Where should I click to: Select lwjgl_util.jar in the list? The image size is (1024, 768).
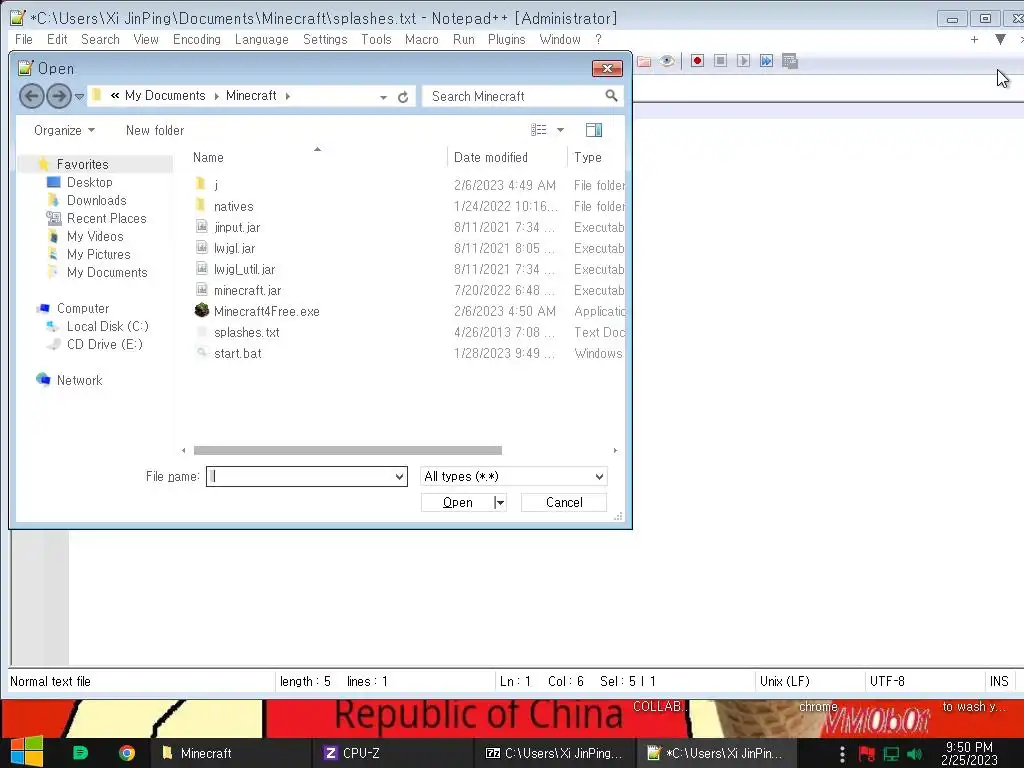tap(244, 269)
